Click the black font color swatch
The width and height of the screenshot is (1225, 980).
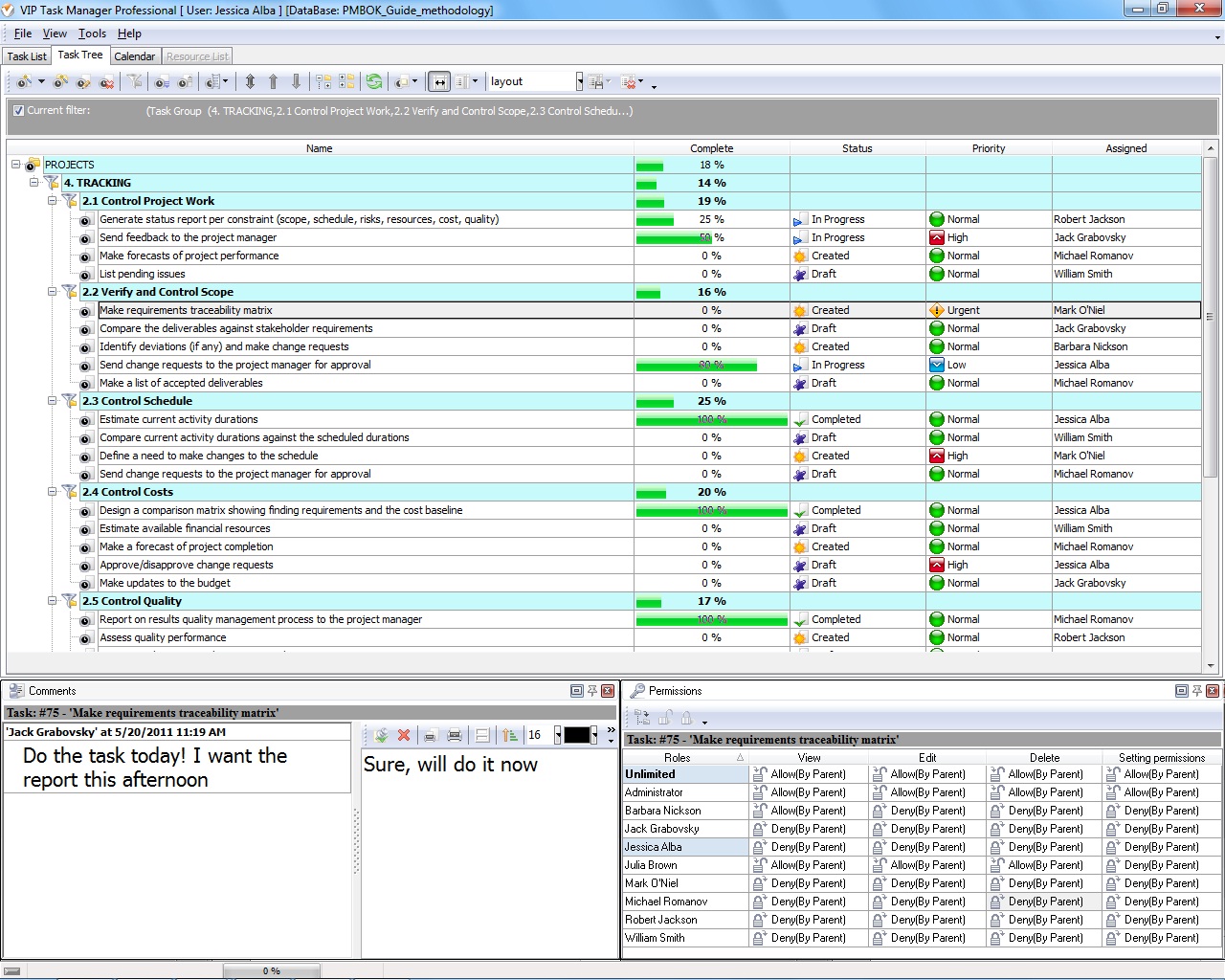(x=577, y=735)
